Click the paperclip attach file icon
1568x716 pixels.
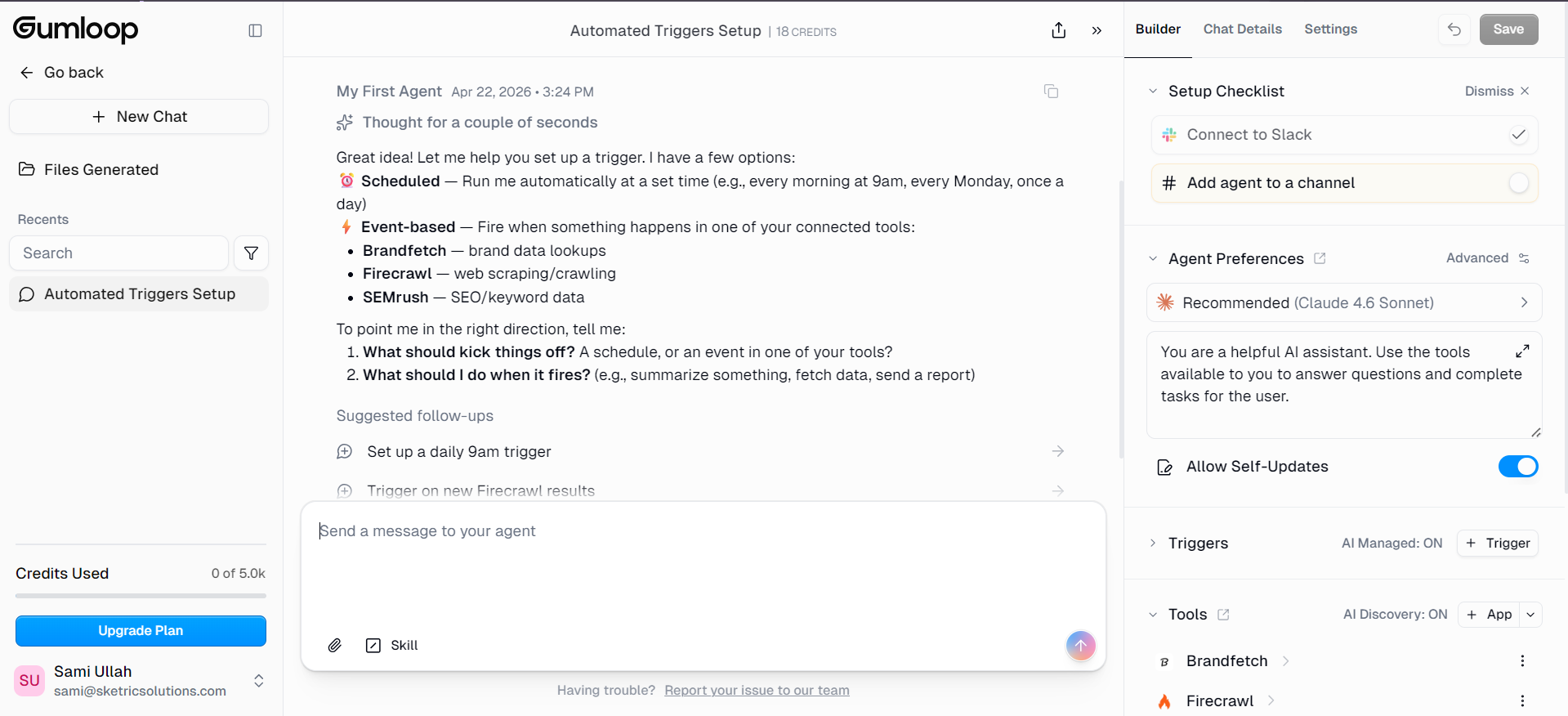click(x=335, y=645)
